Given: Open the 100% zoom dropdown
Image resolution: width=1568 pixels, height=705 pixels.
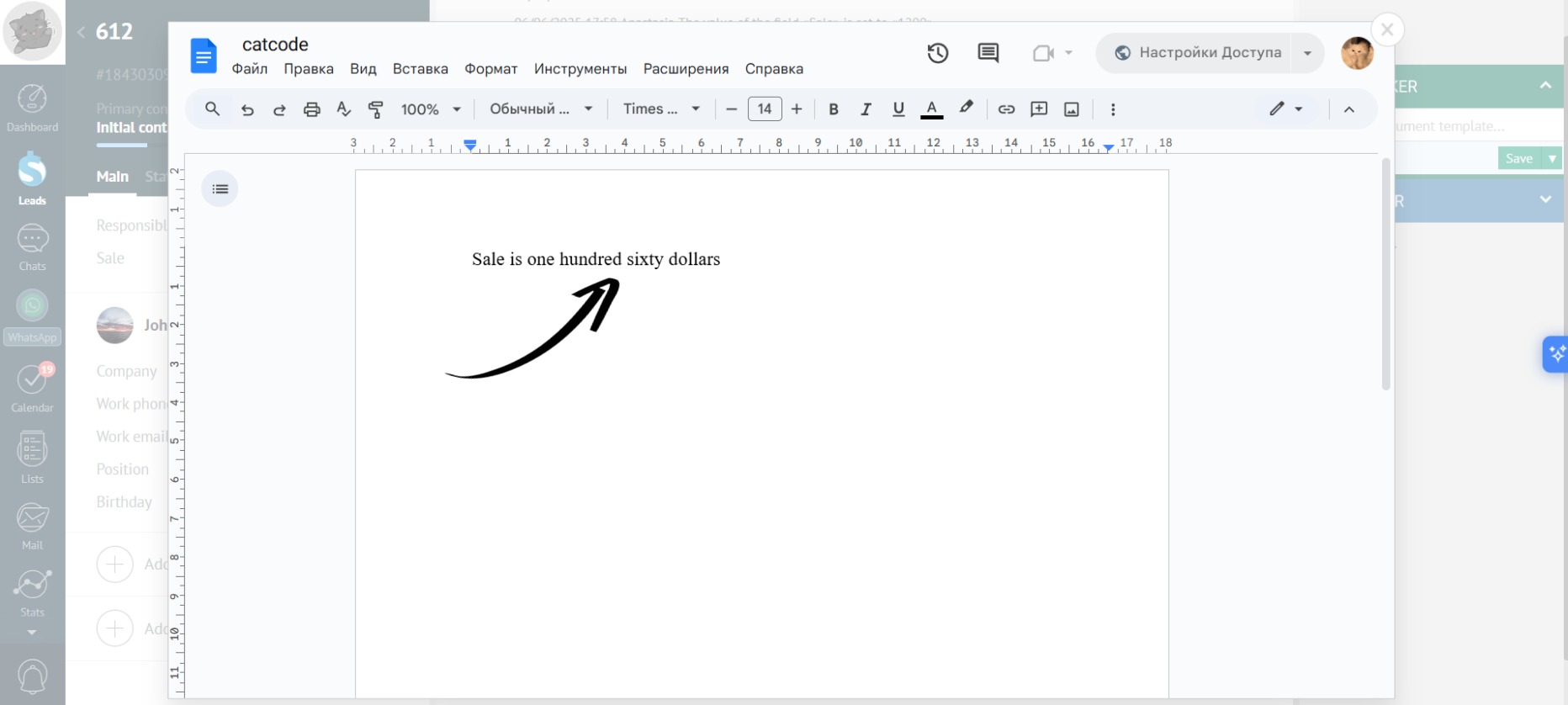Looking at the screenshot, I should tap(431, 109).
